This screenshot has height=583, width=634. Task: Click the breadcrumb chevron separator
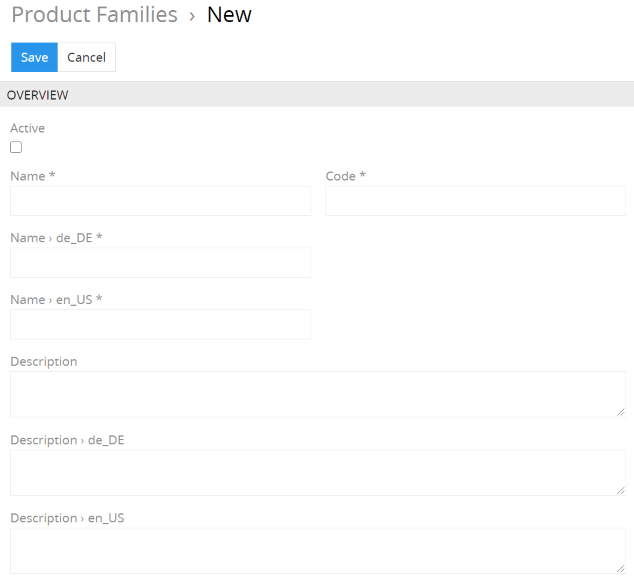(192, 17)
